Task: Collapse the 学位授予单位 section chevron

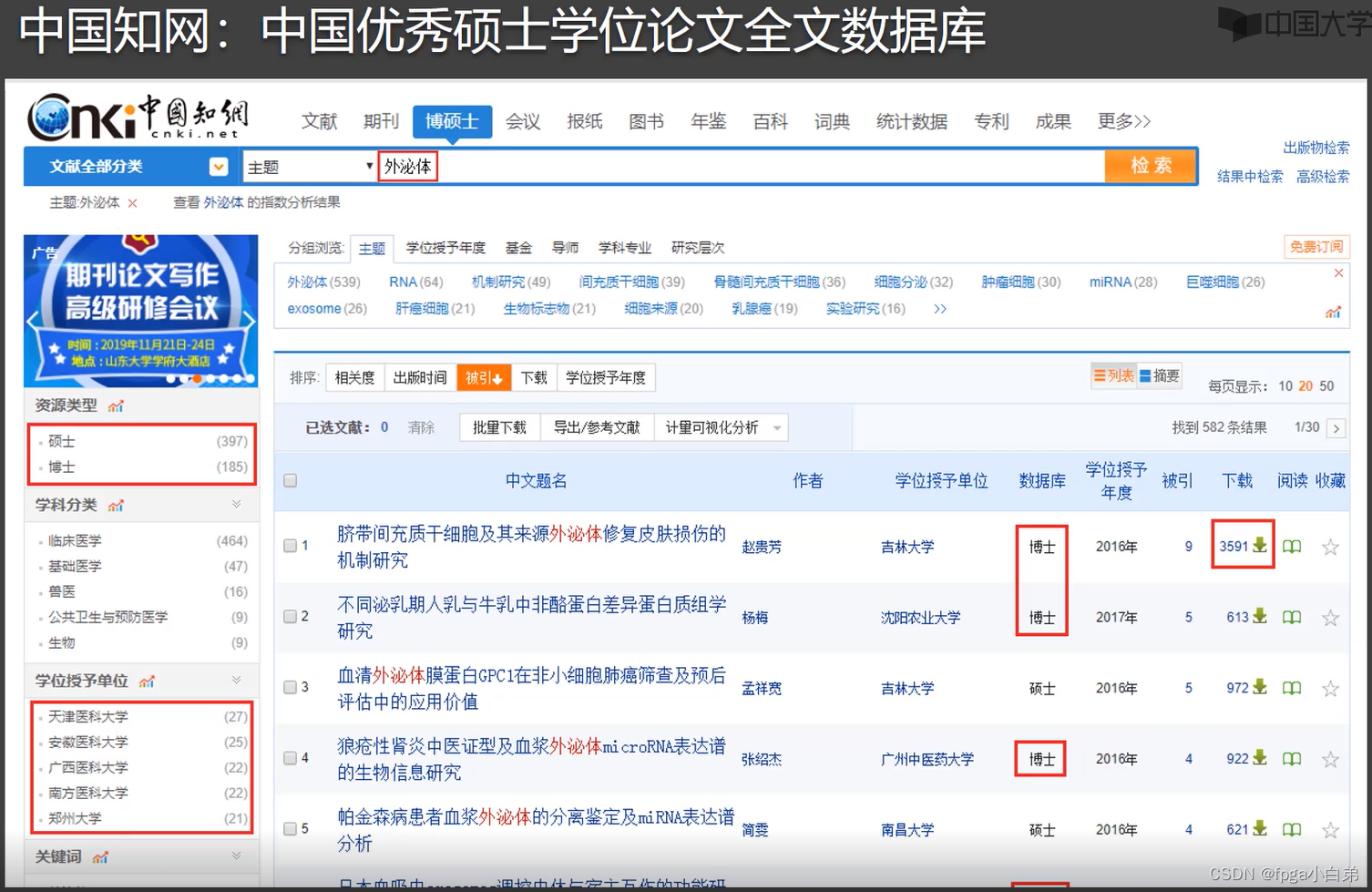Action: pos(236,680)
